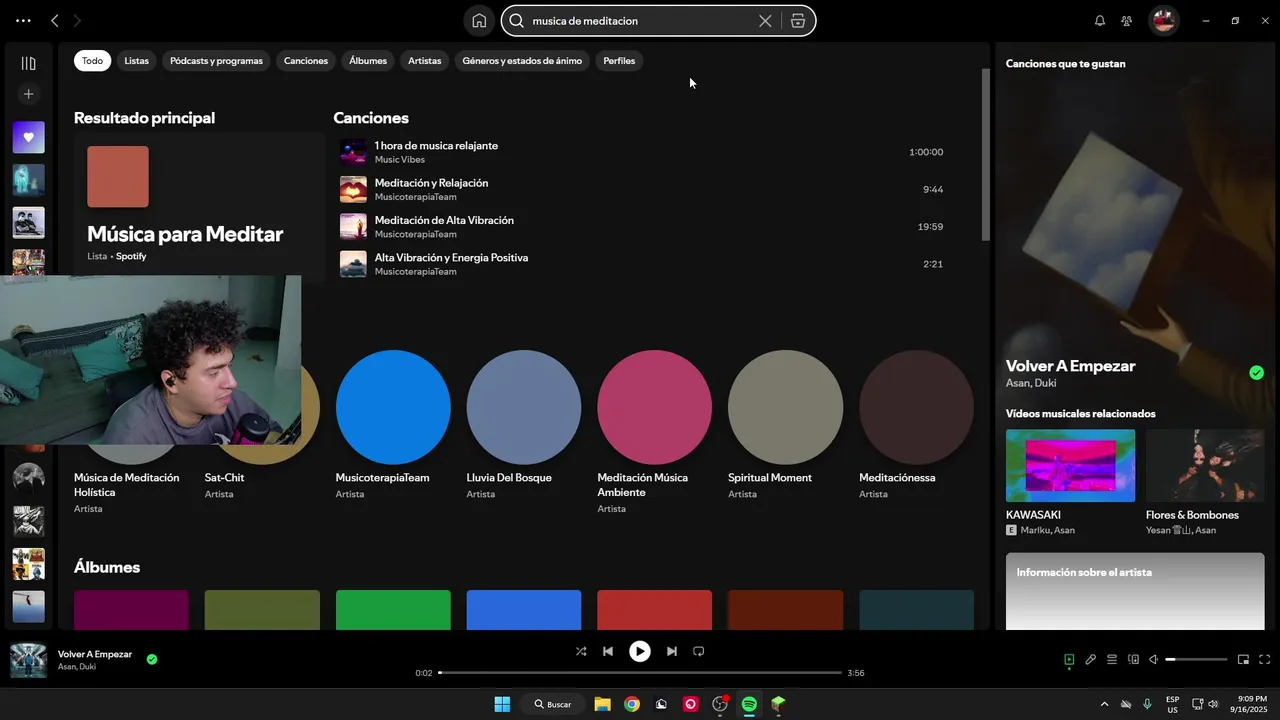The image size is (1280, 720).
Task: Open the Music Vibes artist link
Action: coord(399,160)
